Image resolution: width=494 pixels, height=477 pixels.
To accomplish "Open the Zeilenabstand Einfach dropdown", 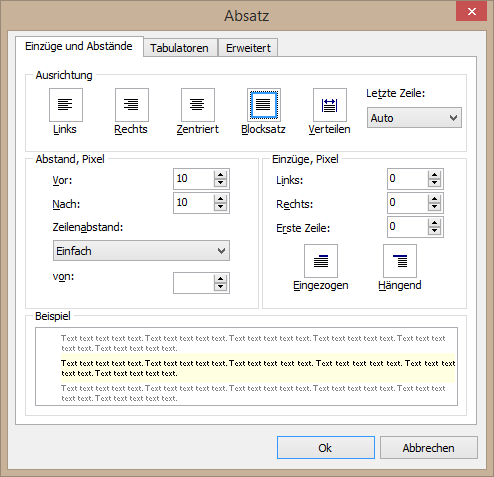I will tap(141, 250).
